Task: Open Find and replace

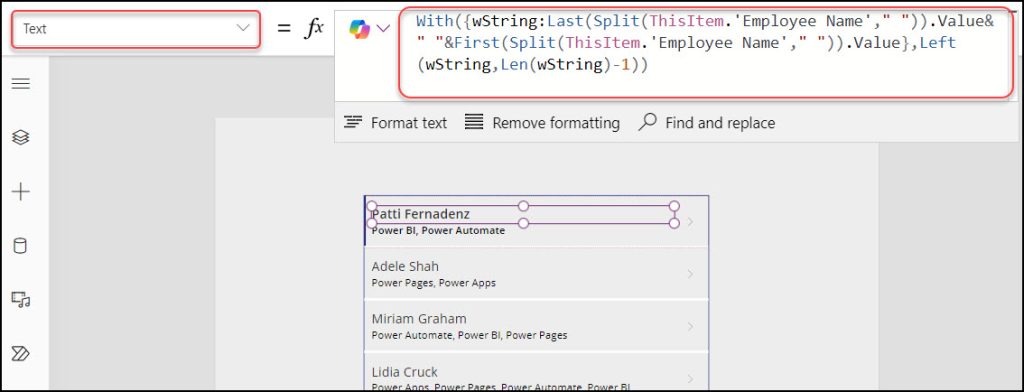Action: pos(707,123)
